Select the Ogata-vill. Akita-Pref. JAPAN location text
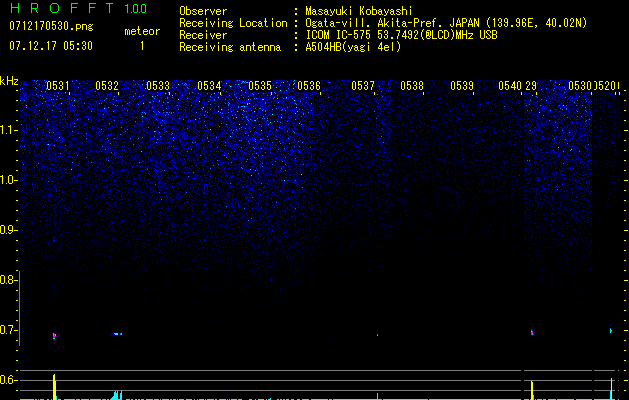This screenshot has height=400, width=629. (x=446, y=23)
